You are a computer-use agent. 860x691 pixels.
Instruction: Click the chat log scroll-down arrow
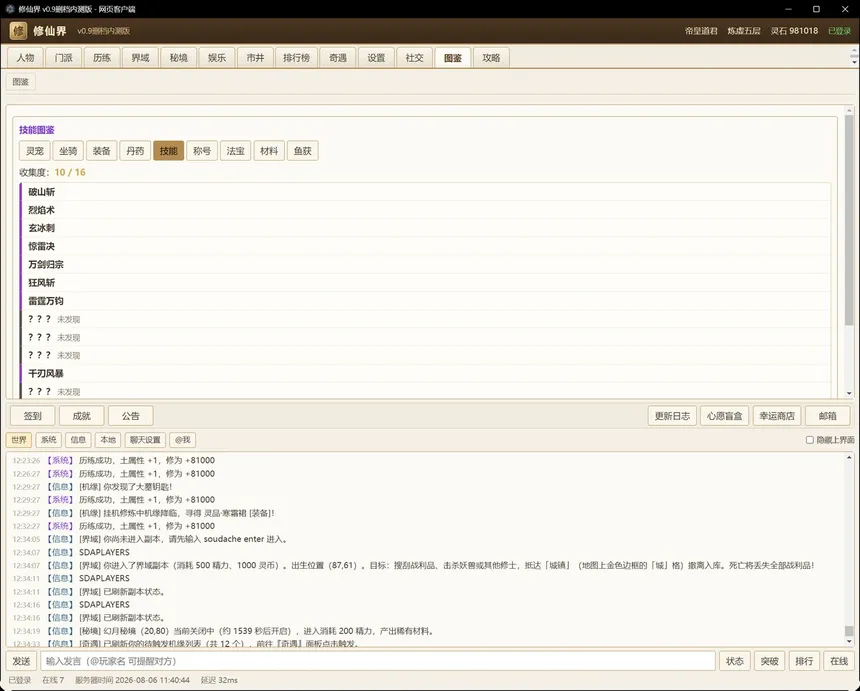(x=849, y=642)
